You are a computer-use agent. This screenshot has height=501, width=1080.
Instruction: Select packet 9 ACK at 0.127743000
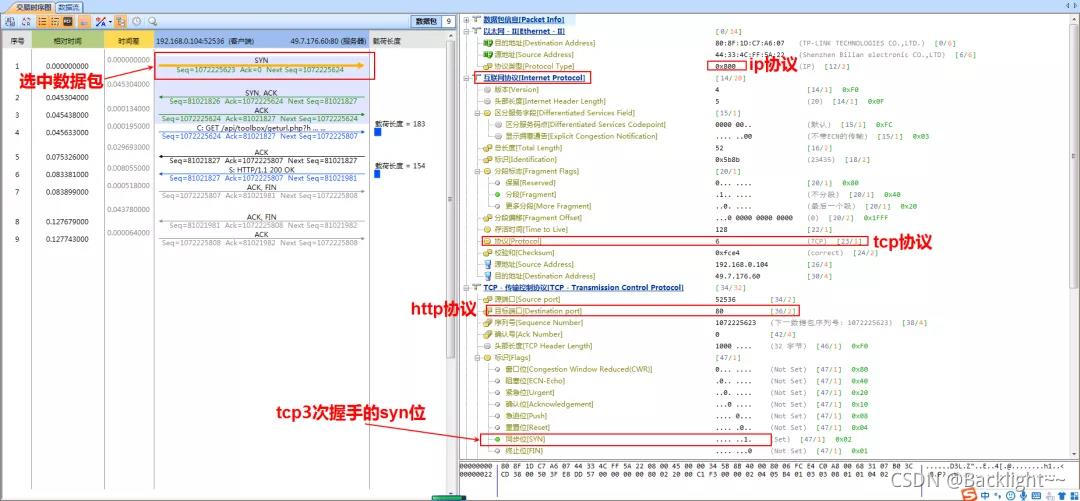pyautogui.click(x=261, y=239)
